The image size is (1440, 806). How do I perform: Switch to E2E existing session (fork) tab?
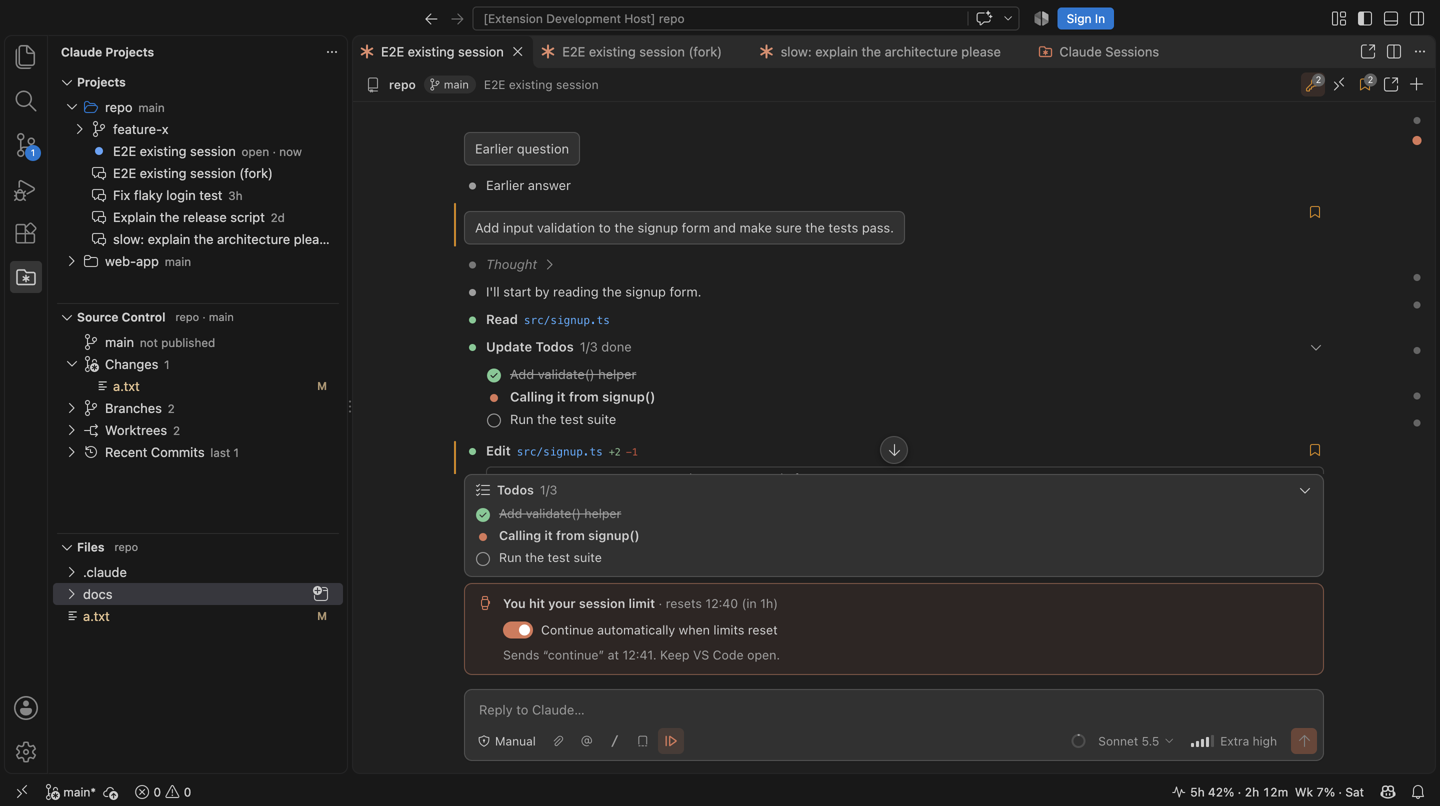tap(641, 52)
